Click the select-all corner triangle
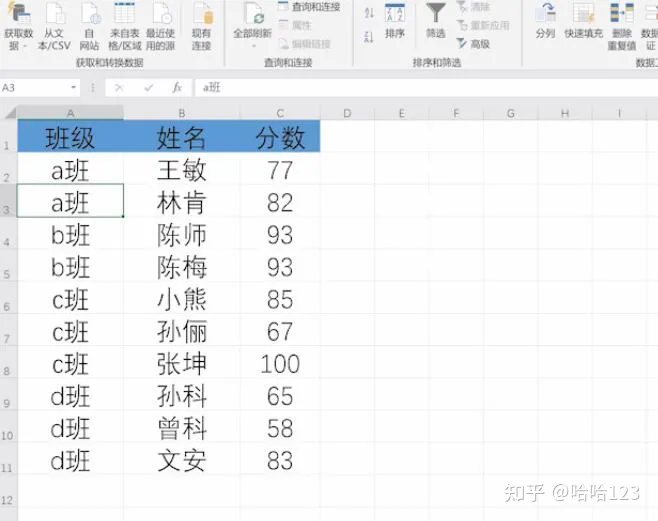 10,113
